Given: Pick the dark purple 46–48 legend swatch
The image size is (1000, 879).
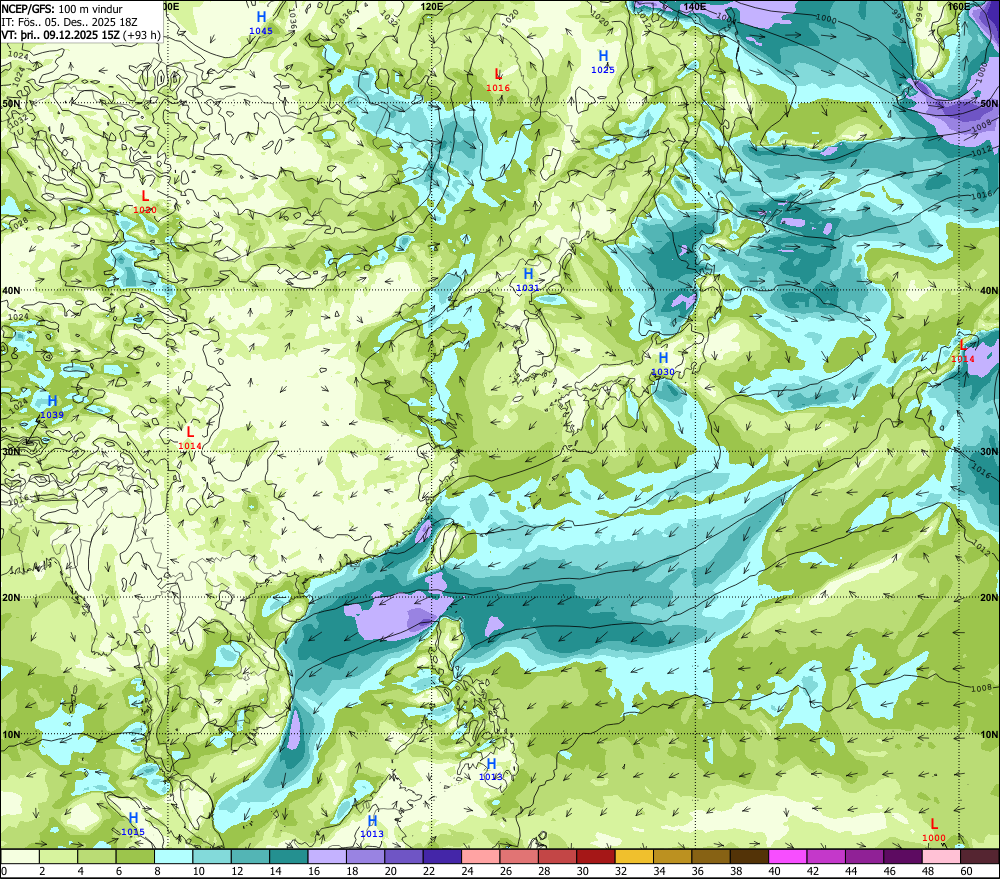Looking at the screenshot, I should pos(902,856).
